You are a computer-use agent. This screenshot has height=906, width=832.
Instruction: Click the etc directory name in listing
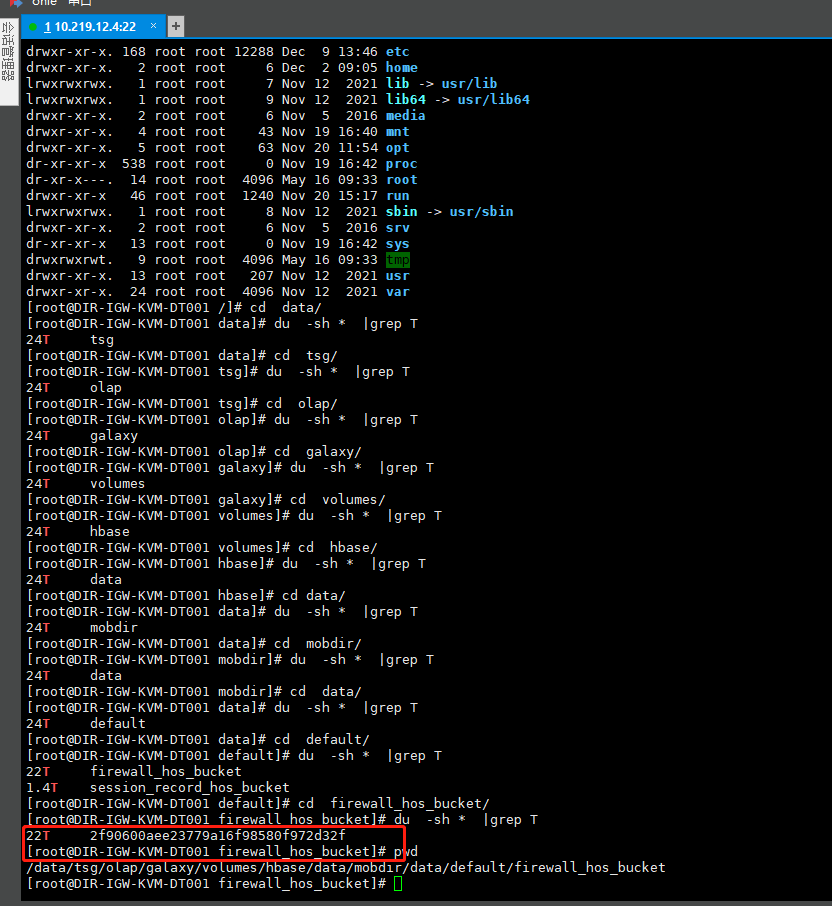coord(397,52)
